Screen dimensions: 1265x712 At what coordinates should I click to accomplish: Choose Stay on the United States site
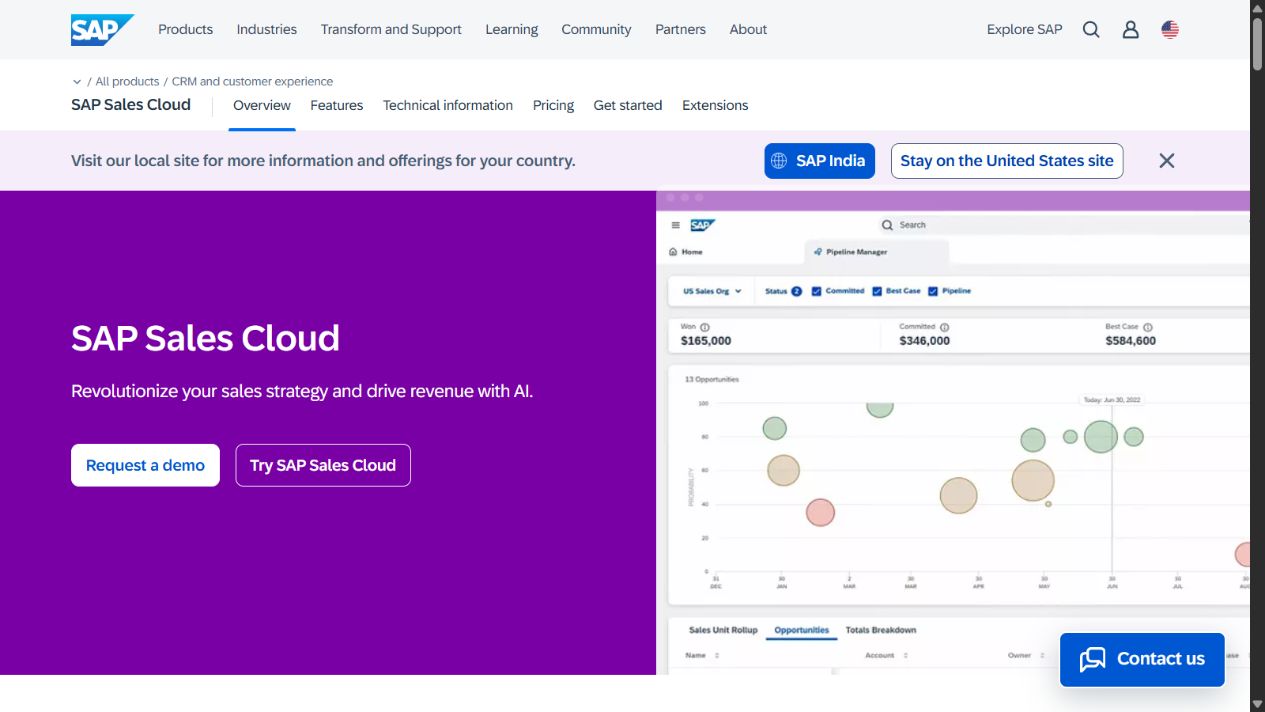pyautogui.click(x=1007, y=161)
